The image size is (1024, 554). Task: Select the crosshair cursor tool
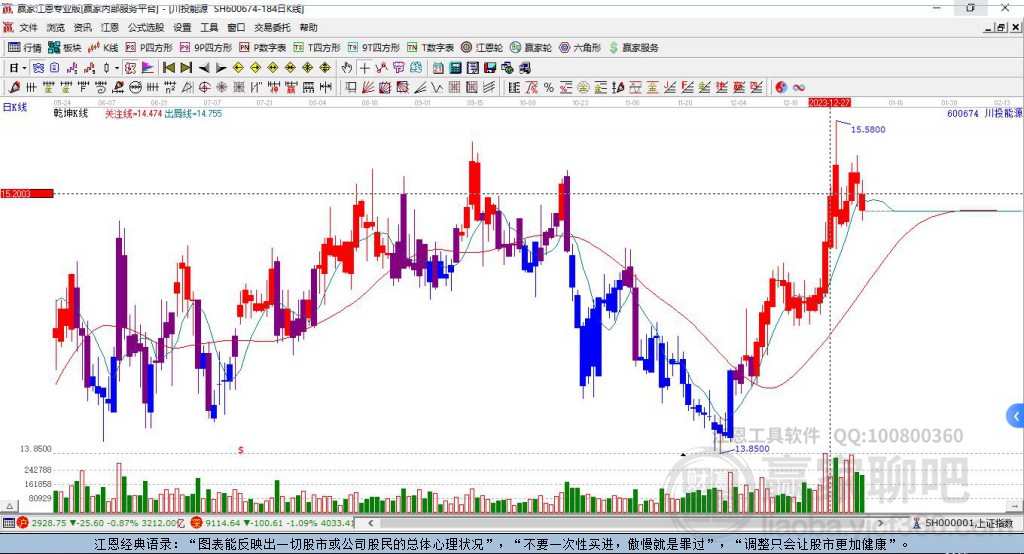pyautogui.click(x=364, y=68)
